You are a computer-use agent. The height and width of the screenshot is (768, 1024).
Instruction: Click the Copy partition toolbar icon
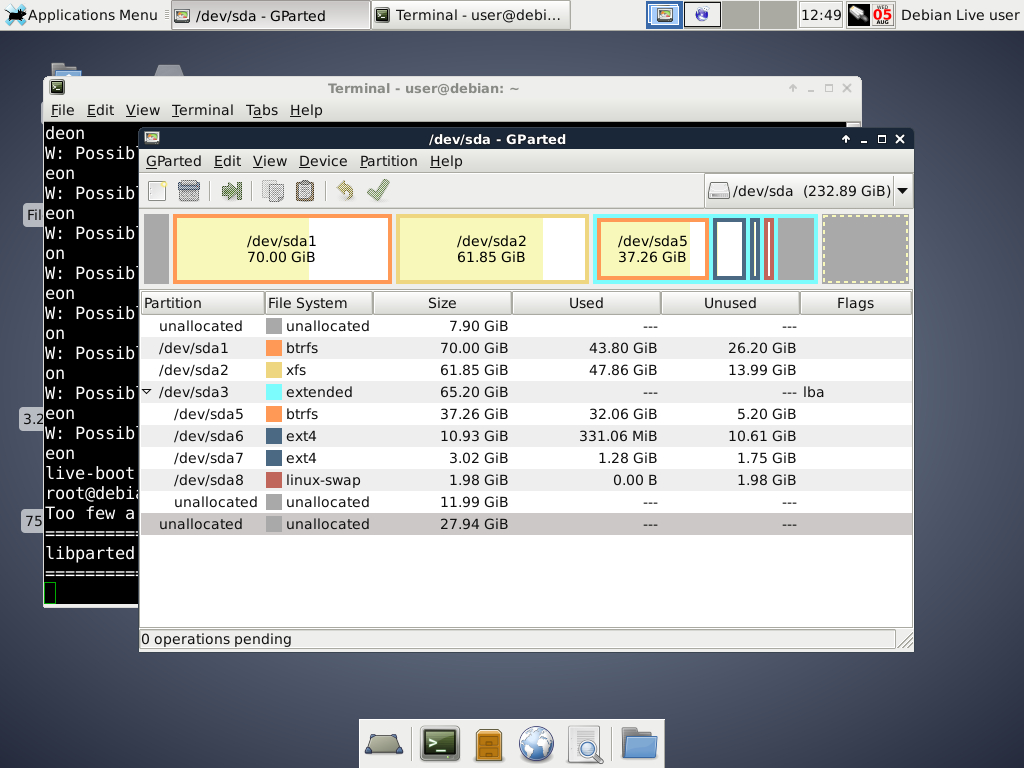pos(273,191)
